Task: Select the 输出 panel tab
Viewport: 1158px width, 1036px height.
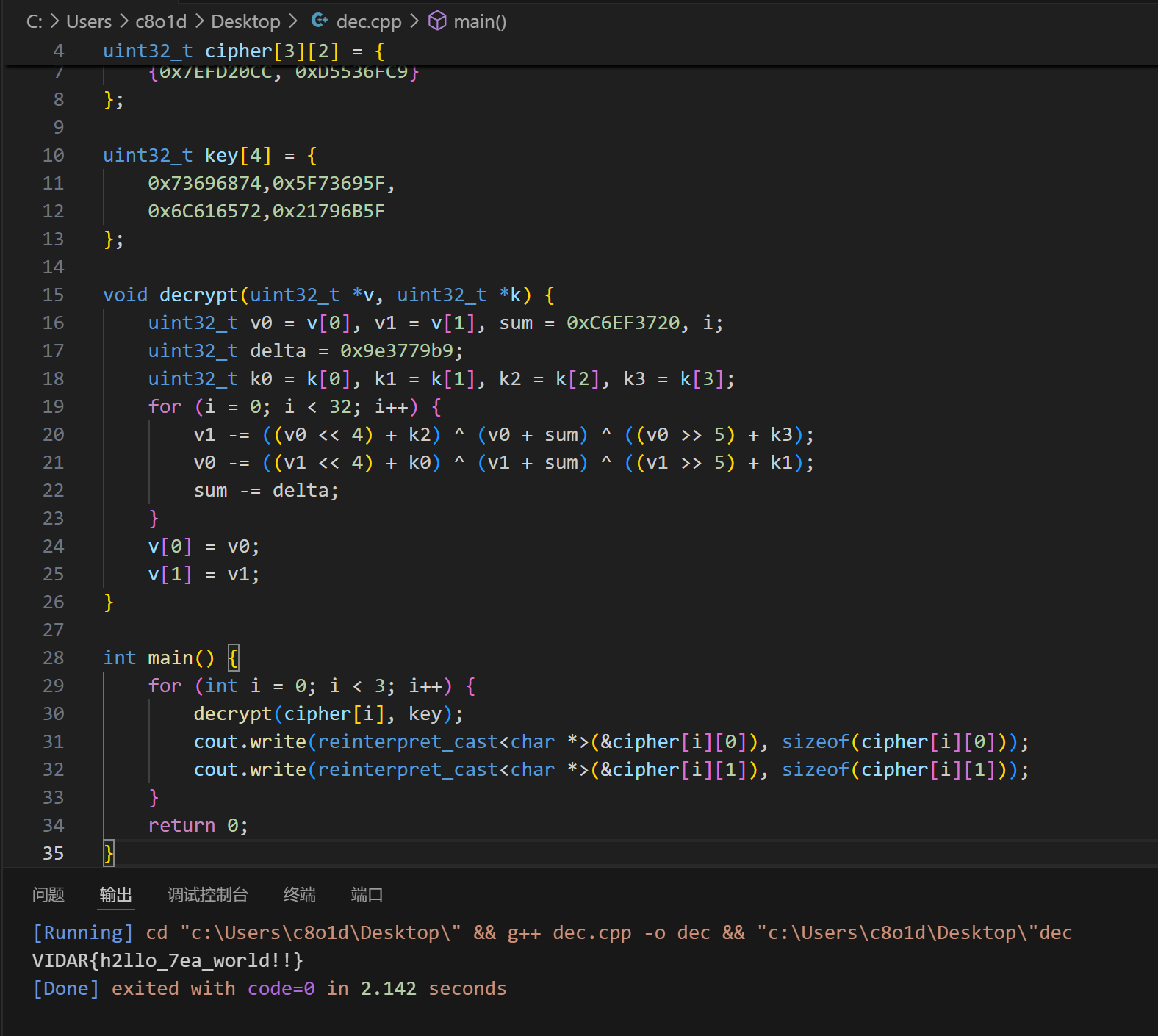Action: (x=115, y=894)
